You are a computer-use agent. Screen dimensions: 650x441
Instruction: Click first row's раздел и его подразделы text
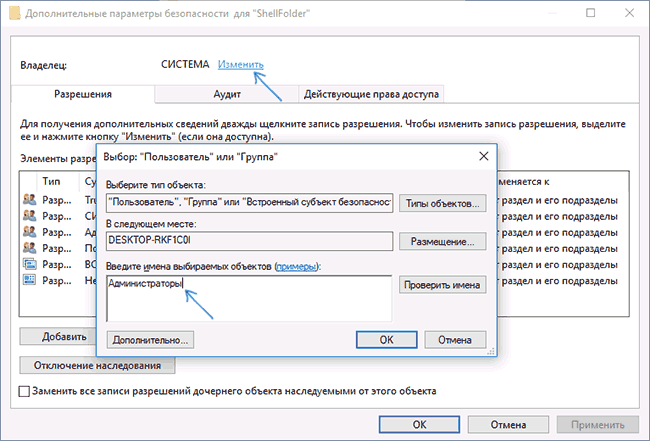(559, 200)
